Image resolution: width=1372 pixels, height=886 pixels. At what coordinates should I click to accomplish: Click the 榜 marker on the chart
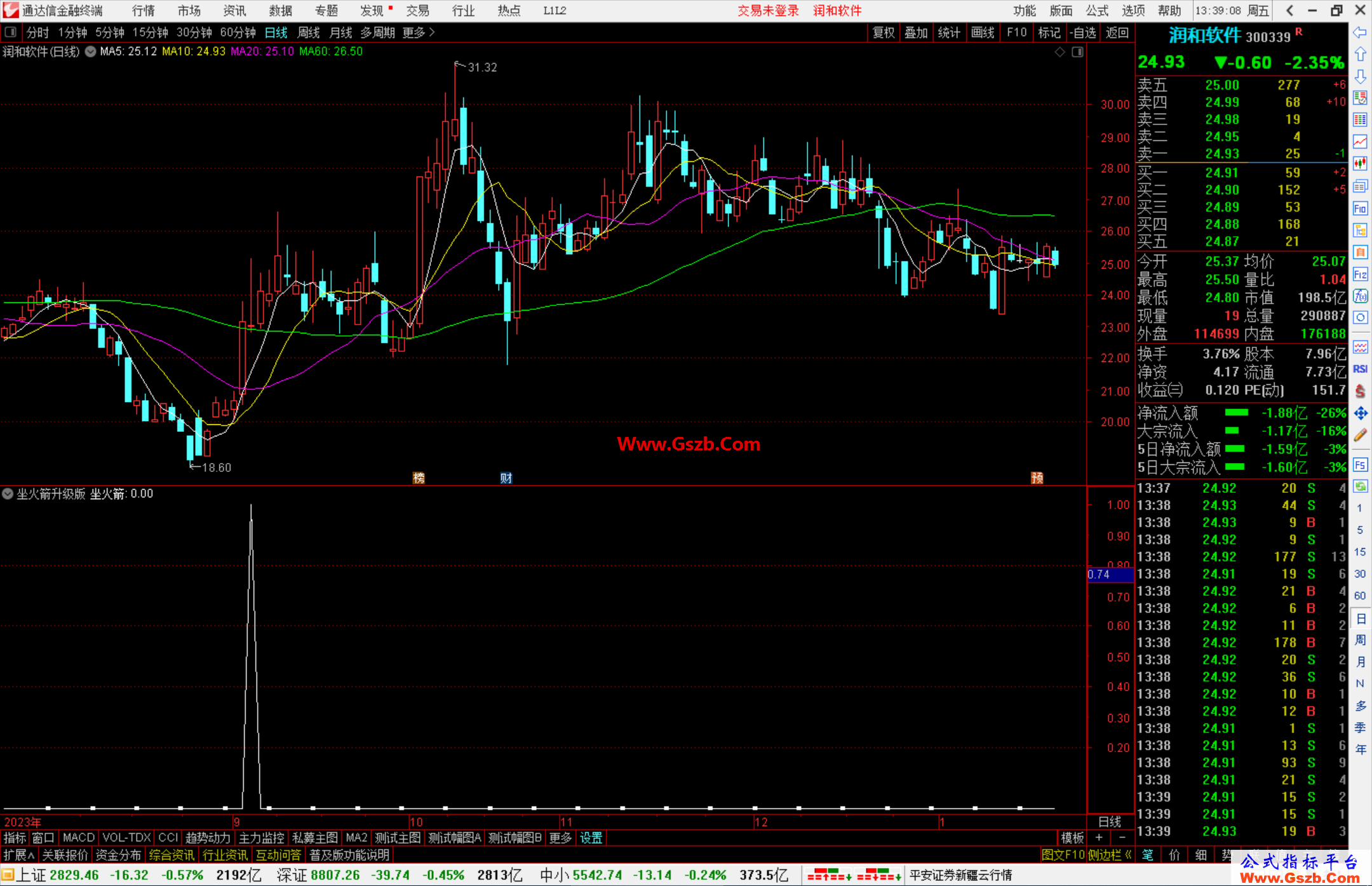pos(419,478)
